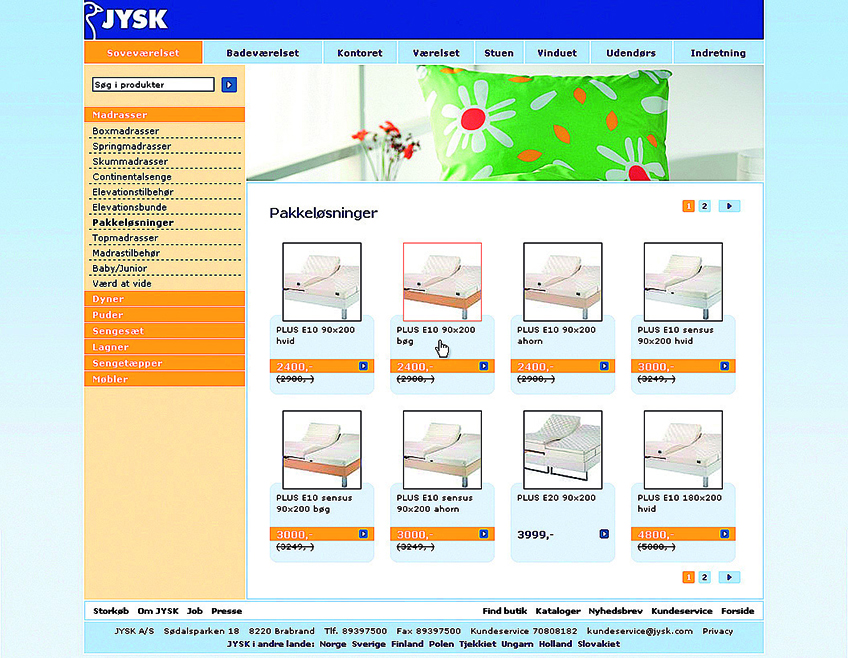Click arrow icon for PLUS E10 180x200 hvid
The width and height of the screenshot is (848, 658).
click(x=725, y=534)
